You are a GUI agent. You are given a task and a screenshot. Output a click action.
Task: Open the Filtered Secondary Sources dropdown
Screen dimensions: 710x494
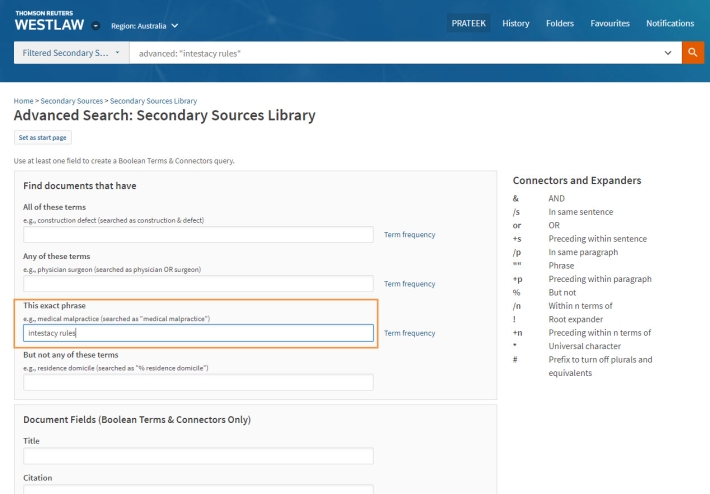pos(72,53)
